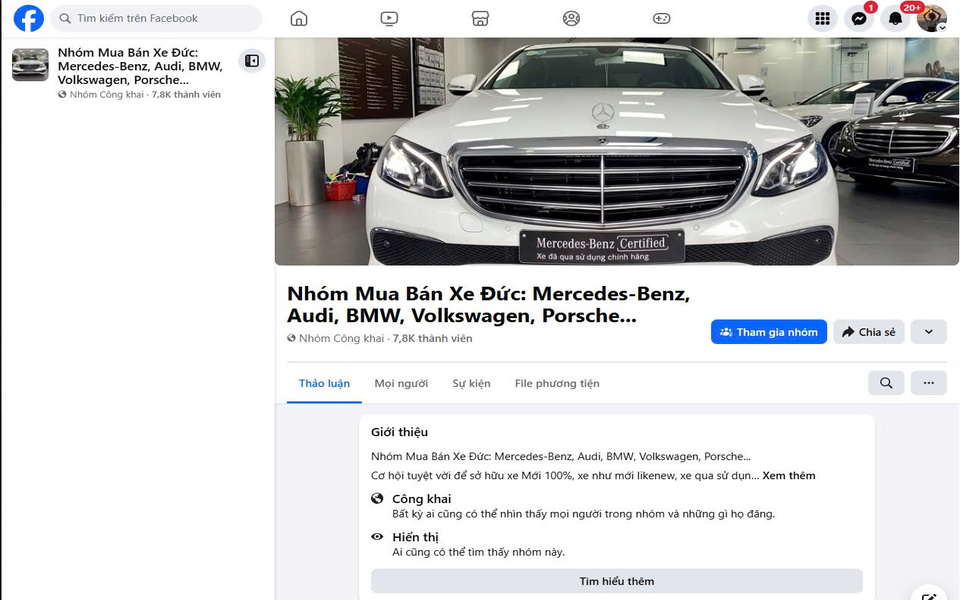Viewport: 960px width, 600px height.
Task: Expand the group description with Xem thêm
Action: click(790, 475)
